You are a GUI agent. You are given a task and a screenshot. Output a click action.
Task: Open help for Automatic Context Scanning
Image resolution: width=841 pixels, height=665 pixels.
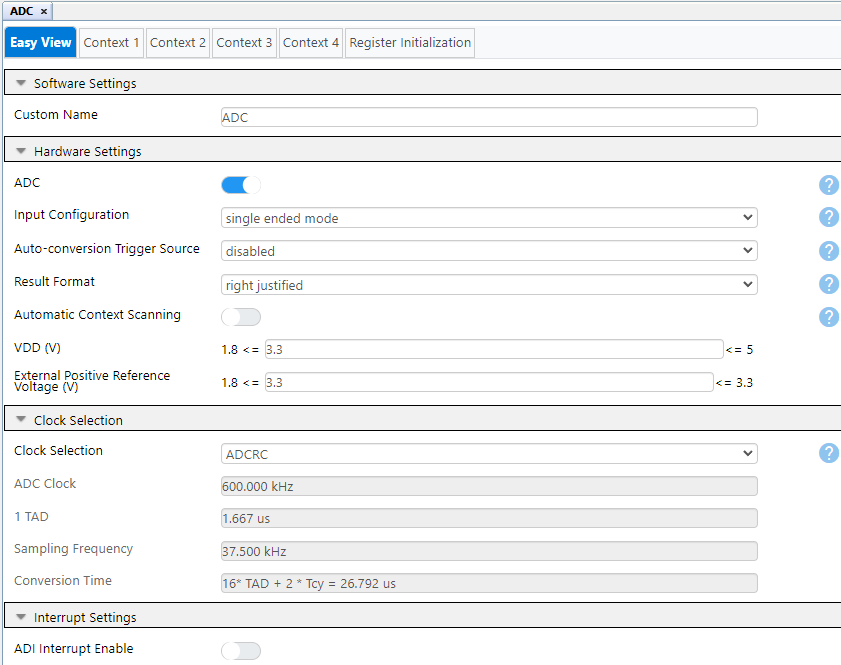[828, 317]
